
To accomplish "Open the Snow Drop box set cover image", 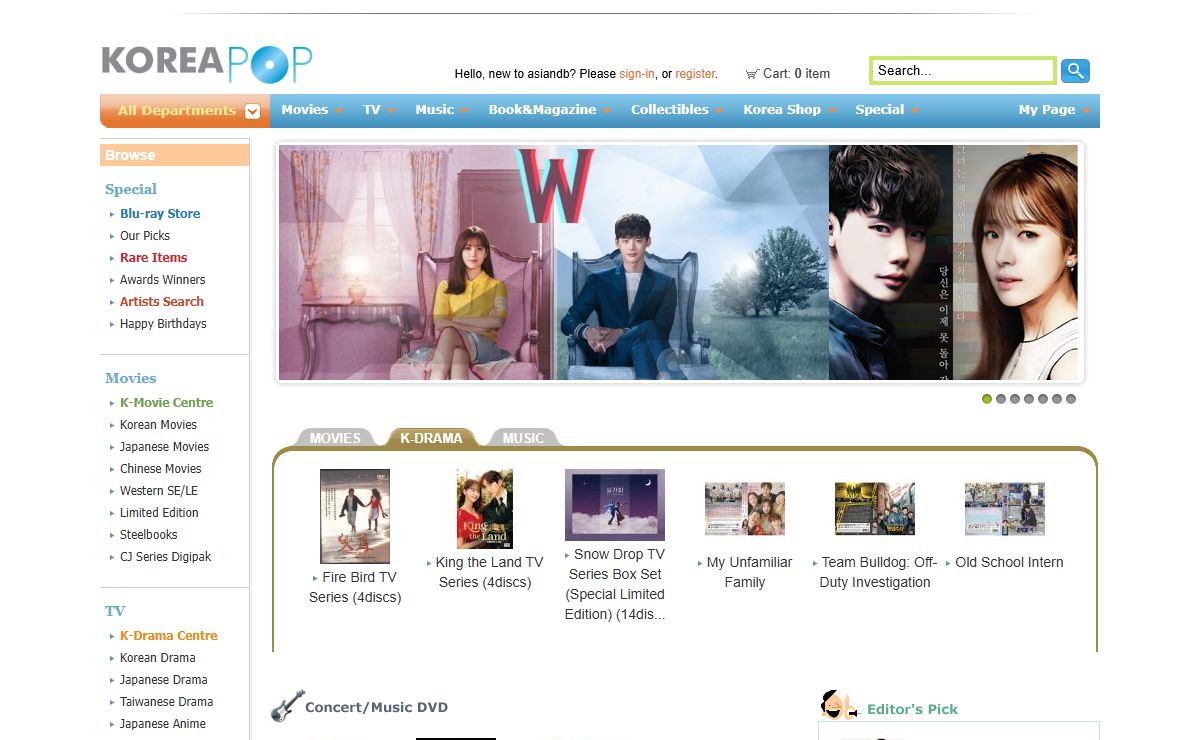I will 615,505.
